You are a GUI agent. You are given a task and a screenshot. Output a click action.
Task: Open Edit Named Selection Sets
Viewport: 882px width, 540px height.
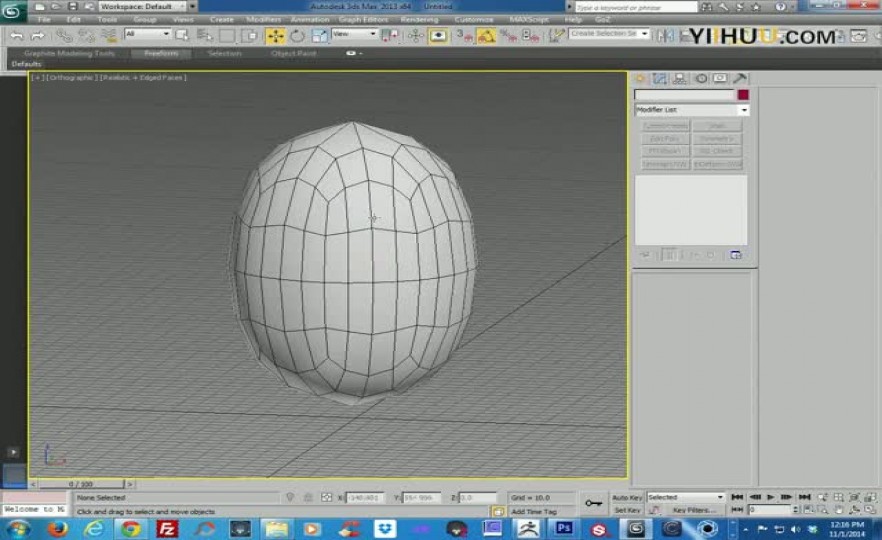[x=556, y=35]
